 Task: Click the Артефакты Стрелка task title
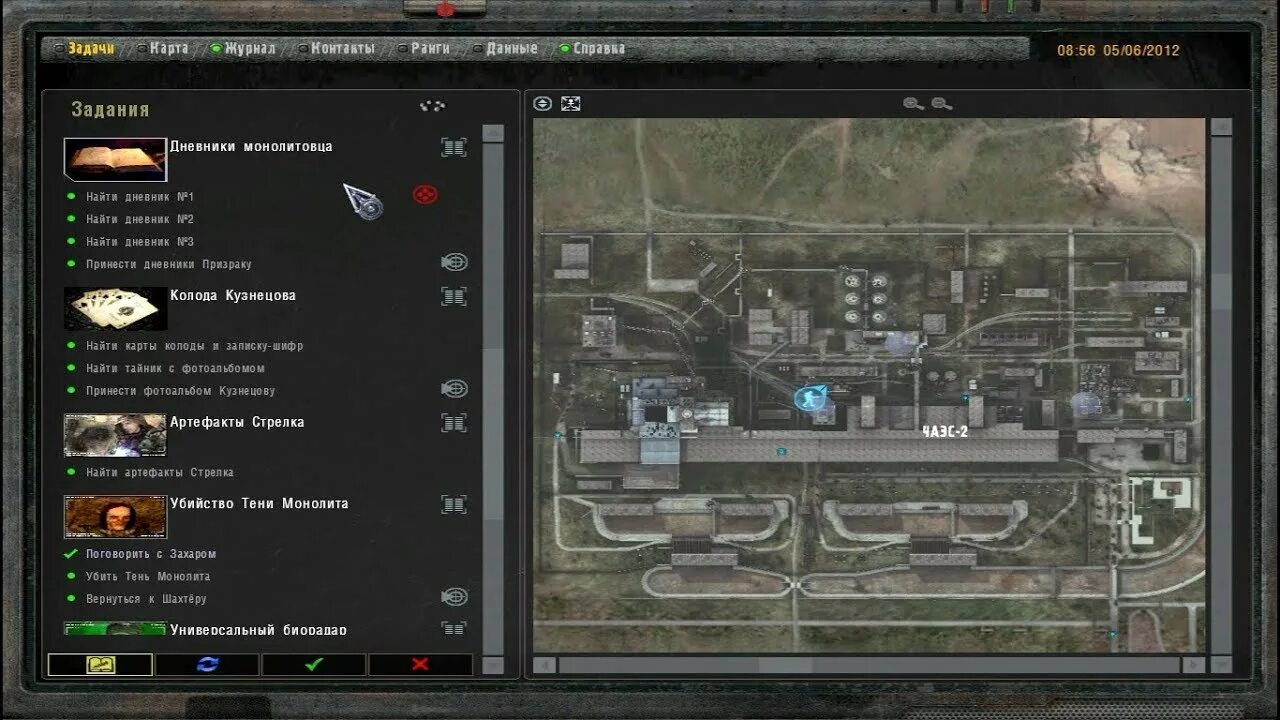(x=237, y=422)
